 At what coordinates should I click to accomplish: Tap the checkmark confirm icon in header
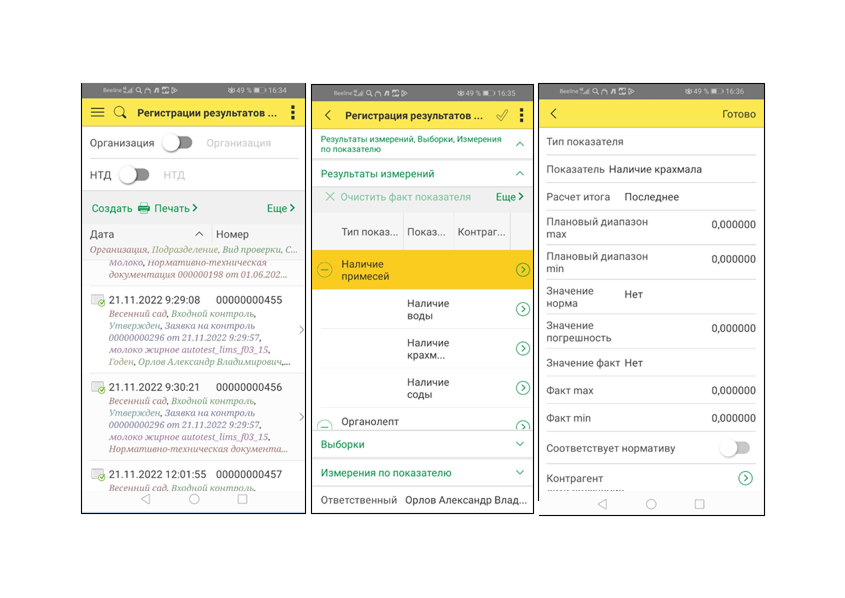click(x=502, y=115)
